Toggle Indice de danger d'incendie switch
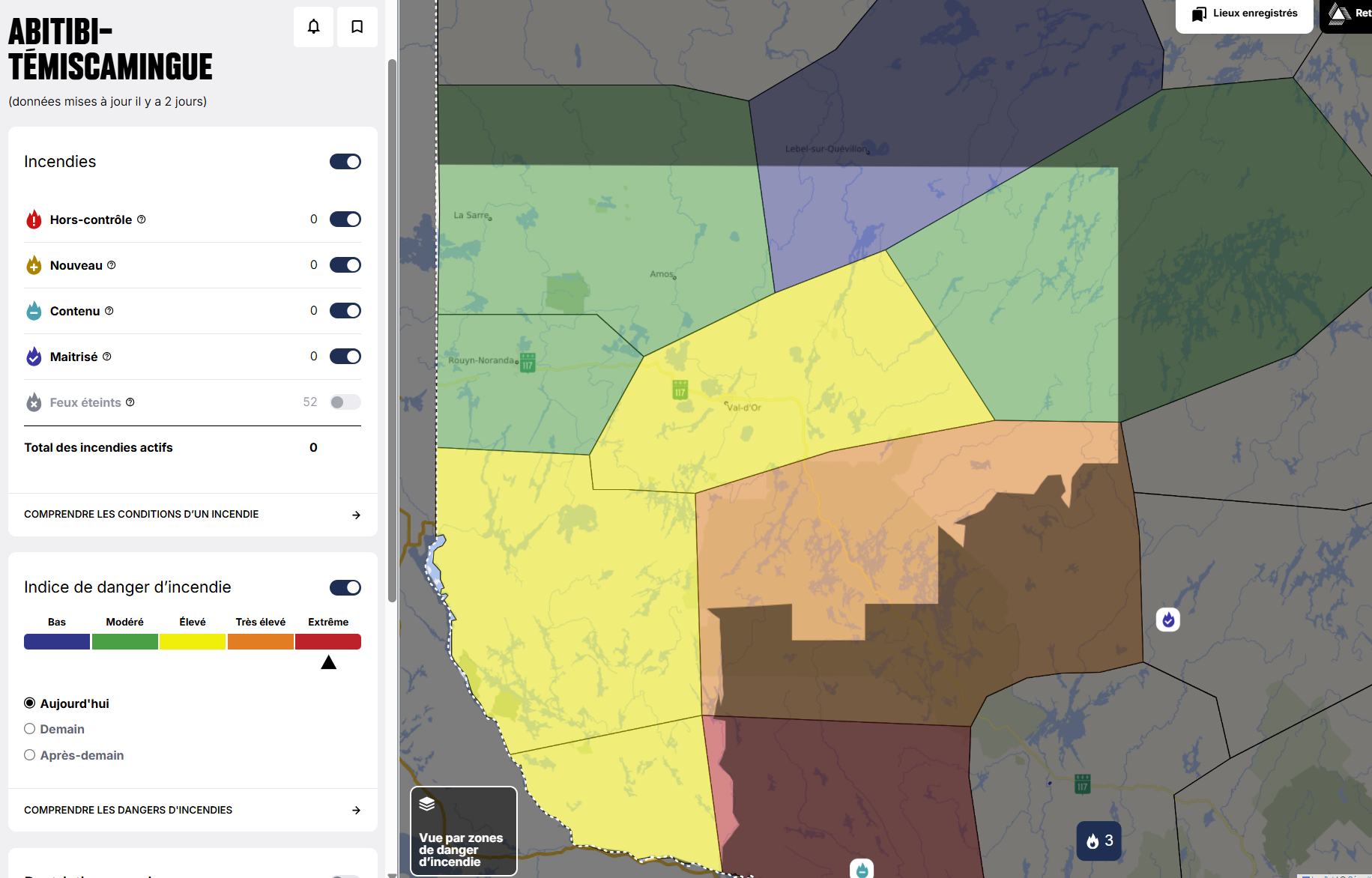The height and width of the screenshot is (878, 1372). pyautogui.click(x=345, y=587)
